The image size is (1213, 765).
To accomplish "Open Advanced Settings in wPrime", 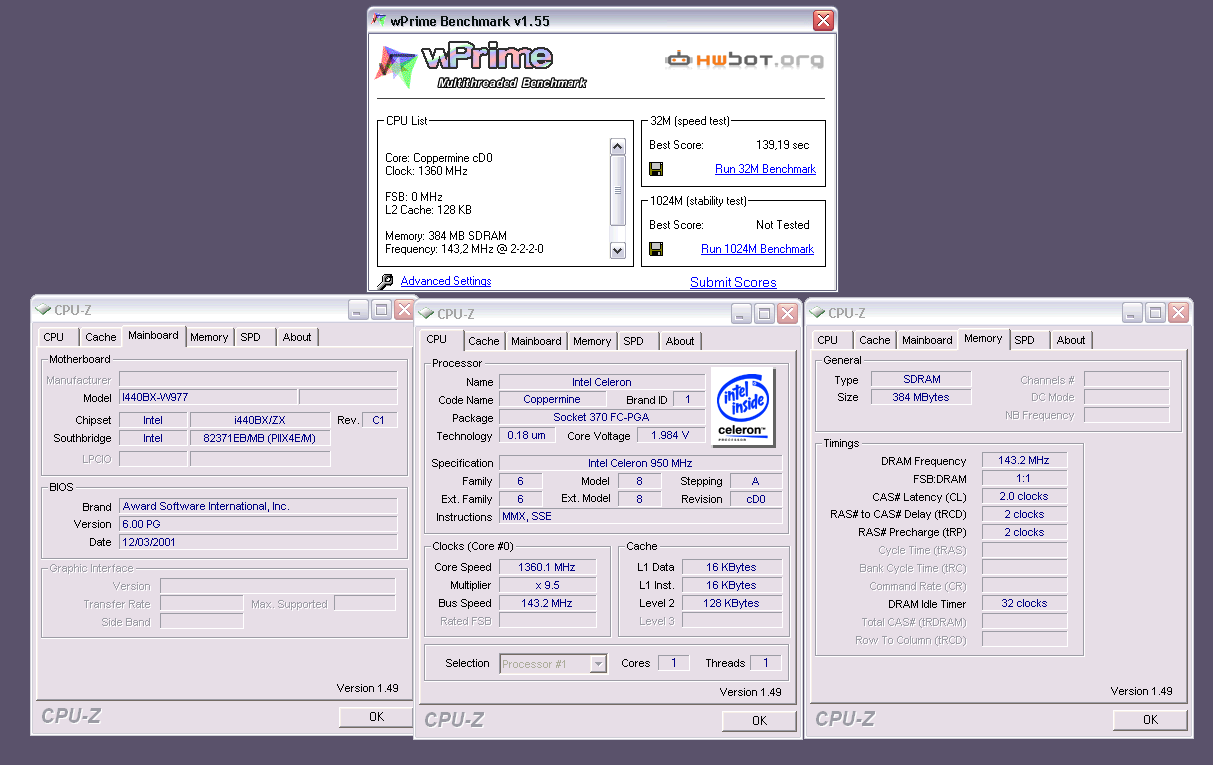I will [x=446, y=281].
